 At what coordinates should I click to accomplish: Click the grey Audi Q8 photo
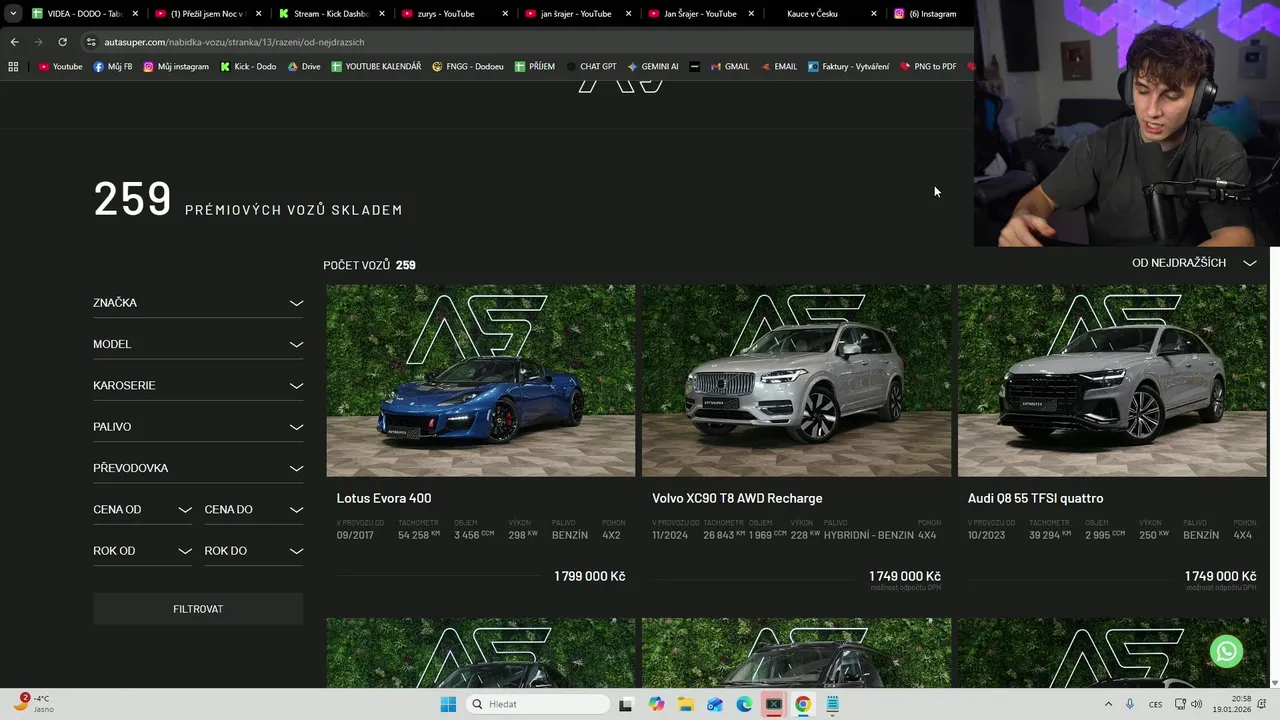[x=1112, y=381]
